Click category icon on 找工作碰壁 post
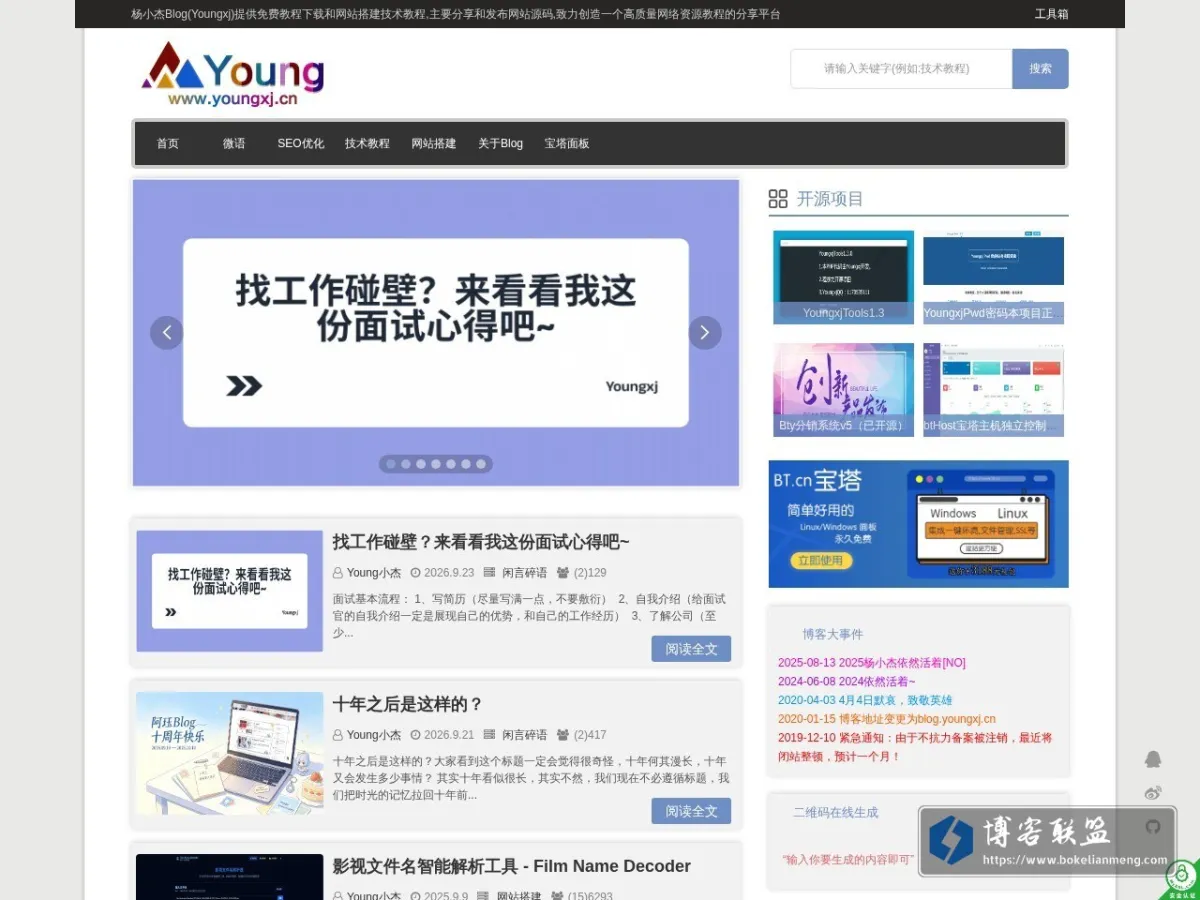 click(x=489, y=573)
